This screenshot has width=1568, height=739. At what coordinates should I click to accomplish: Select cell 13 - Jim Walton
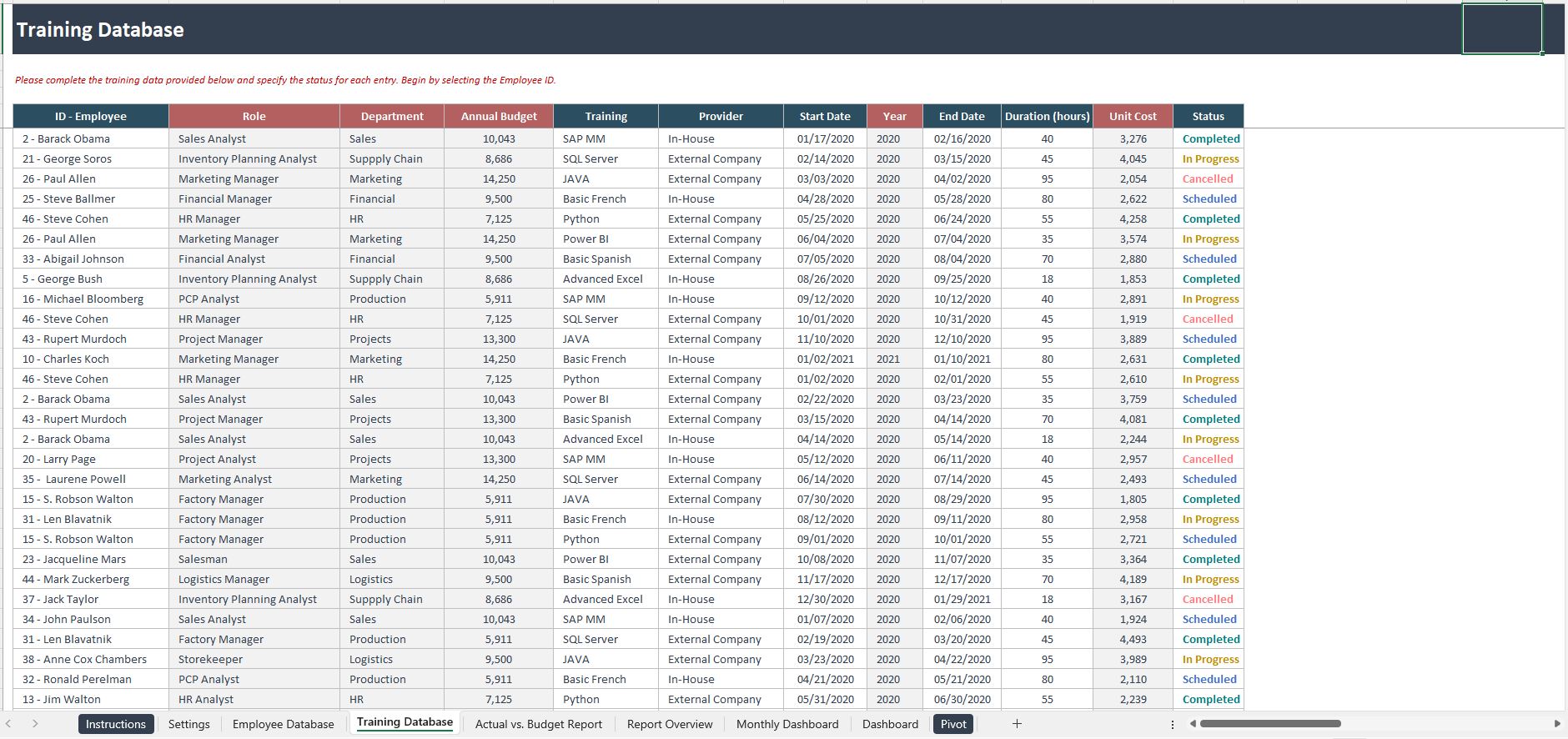click(91, 699)
